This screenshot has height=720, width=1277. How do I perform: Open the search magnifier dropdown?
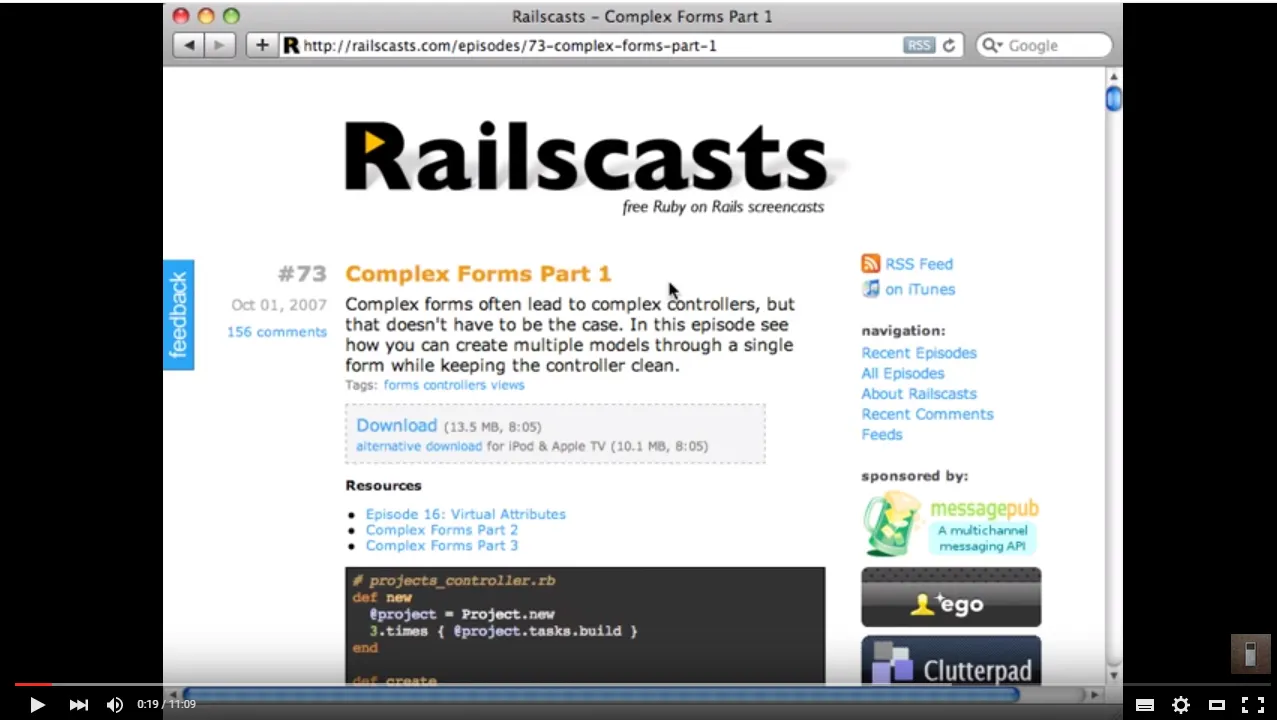[991, 45]
